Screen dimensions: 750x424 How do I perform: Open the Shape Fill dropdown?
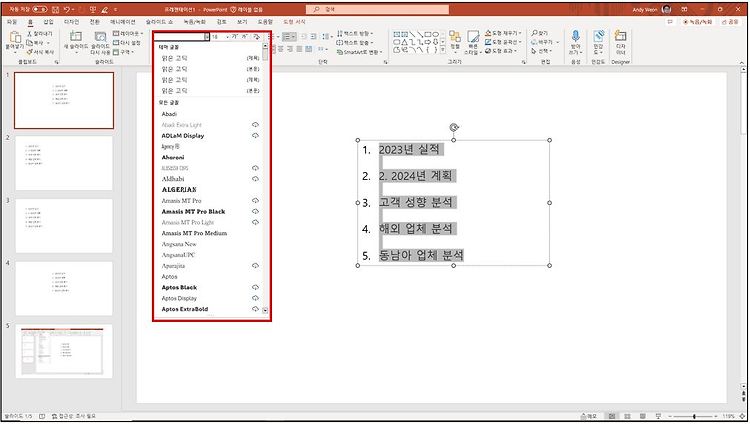[x=503, y=33]
